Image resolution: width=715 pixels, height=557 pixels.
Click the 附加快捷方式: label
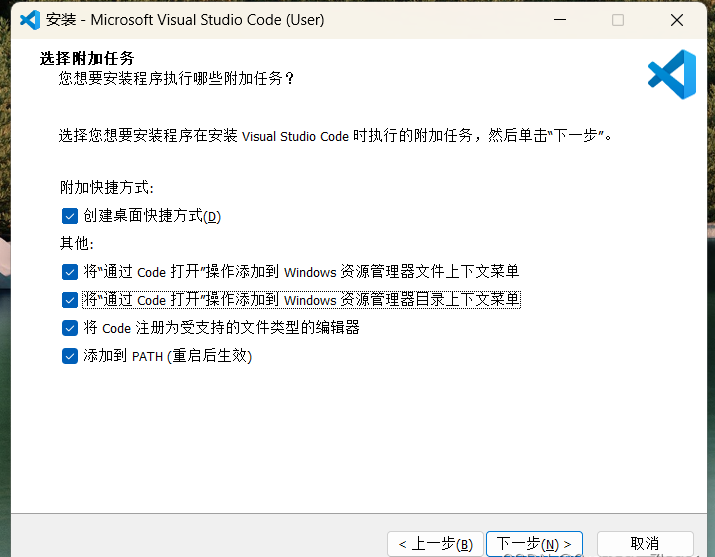[107, 187]
